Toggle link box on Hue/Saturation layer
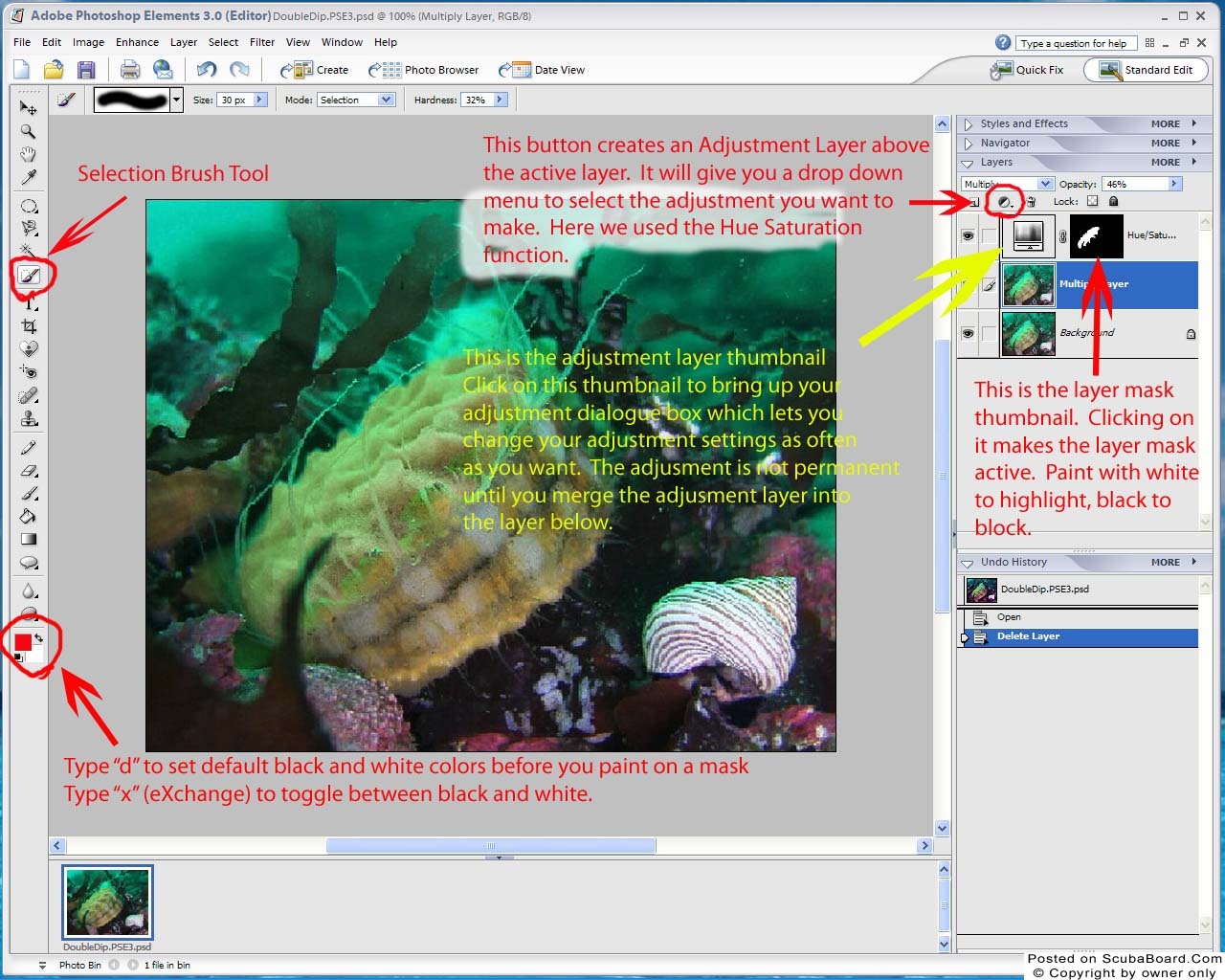 [x=989, y=235]
